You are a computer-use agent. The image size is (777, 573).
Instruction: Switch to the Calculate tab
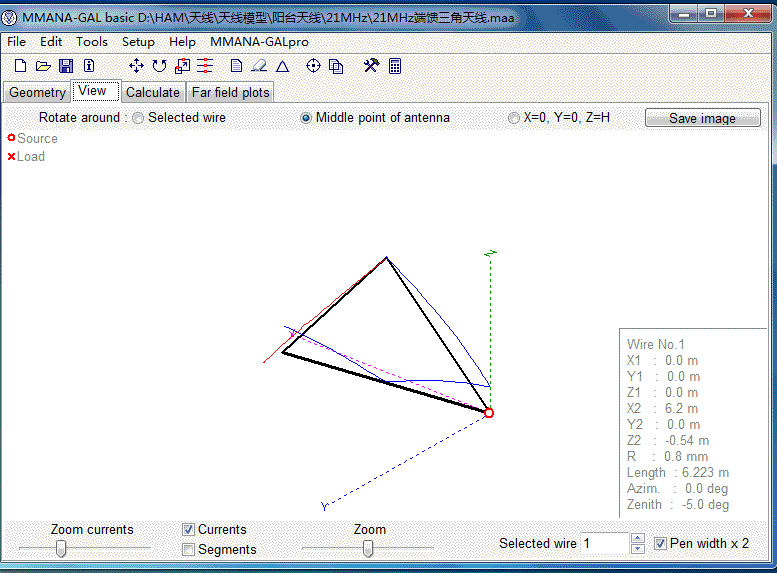pyautogui.click(x=153, y=92)
